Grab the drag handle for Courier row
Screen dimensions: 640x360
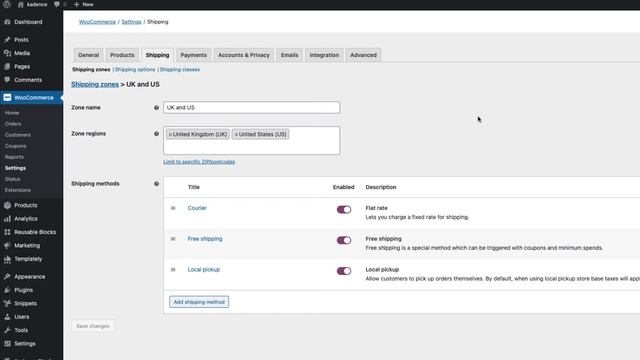coord(173,208)
